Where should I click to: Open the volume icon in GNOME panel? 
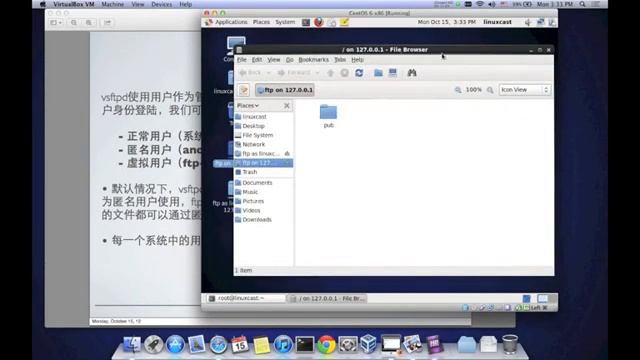tap(528, 22)
